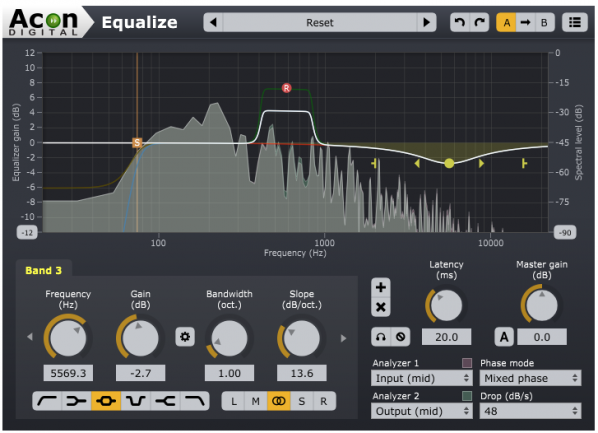
Task: Select the high shelf filter type
Action: [165, 401]
